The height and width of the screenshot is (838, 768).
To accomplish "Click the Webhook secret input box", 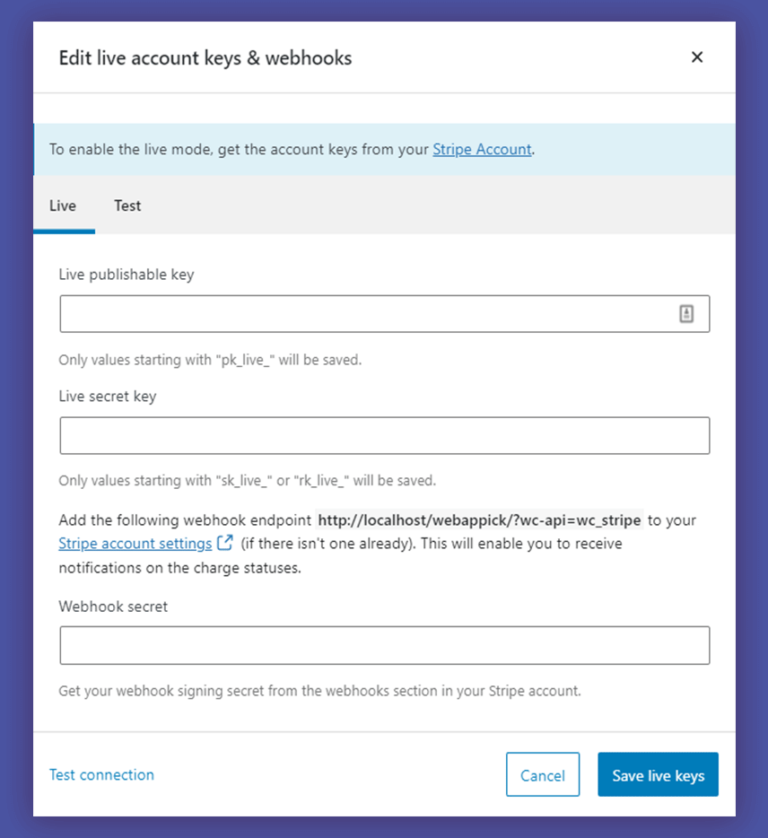I will pyautogui.click(x=384, y=645).
